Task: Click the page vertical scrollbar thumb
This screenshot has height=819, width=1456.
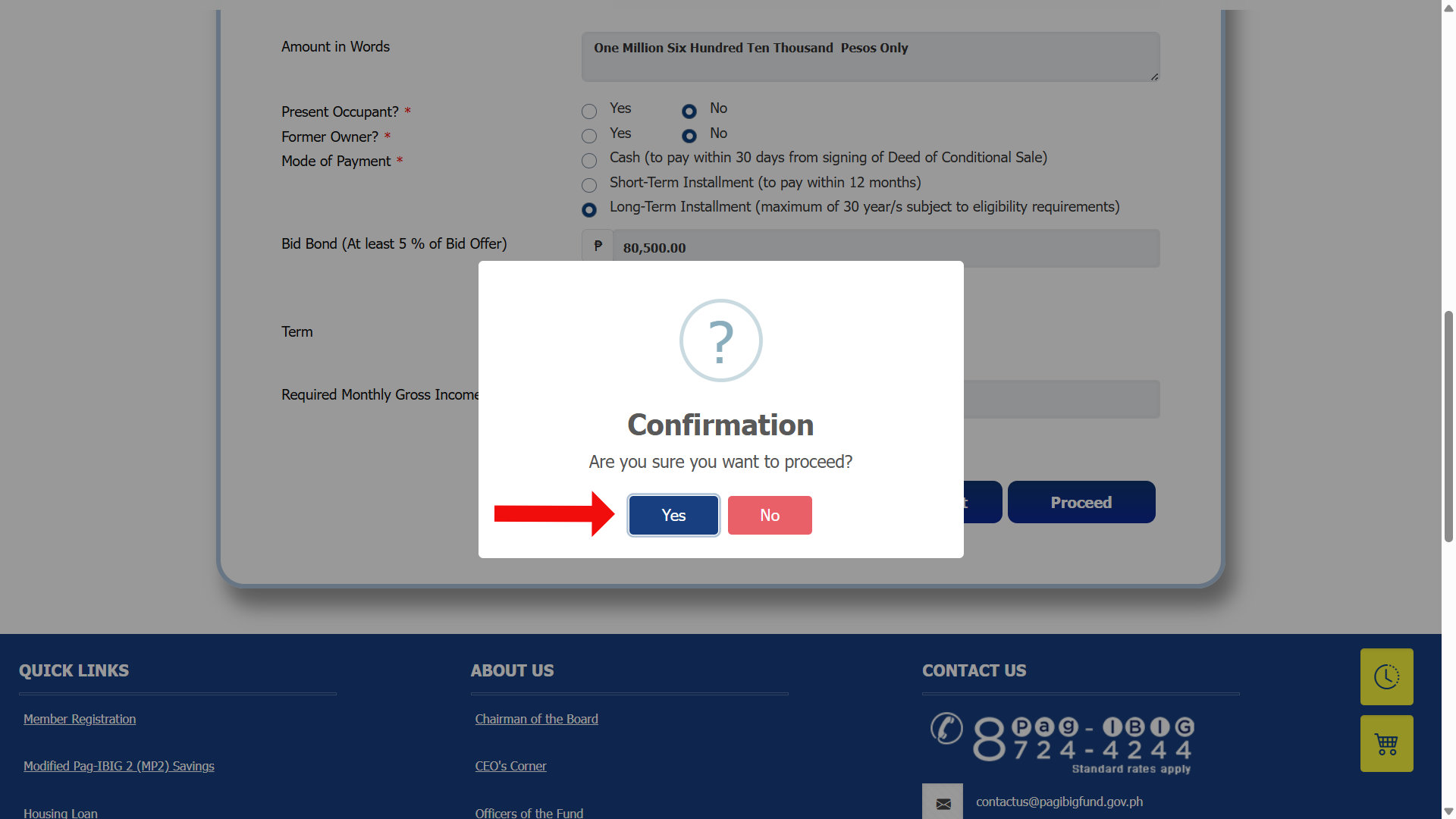Action: click(1448, 426)
